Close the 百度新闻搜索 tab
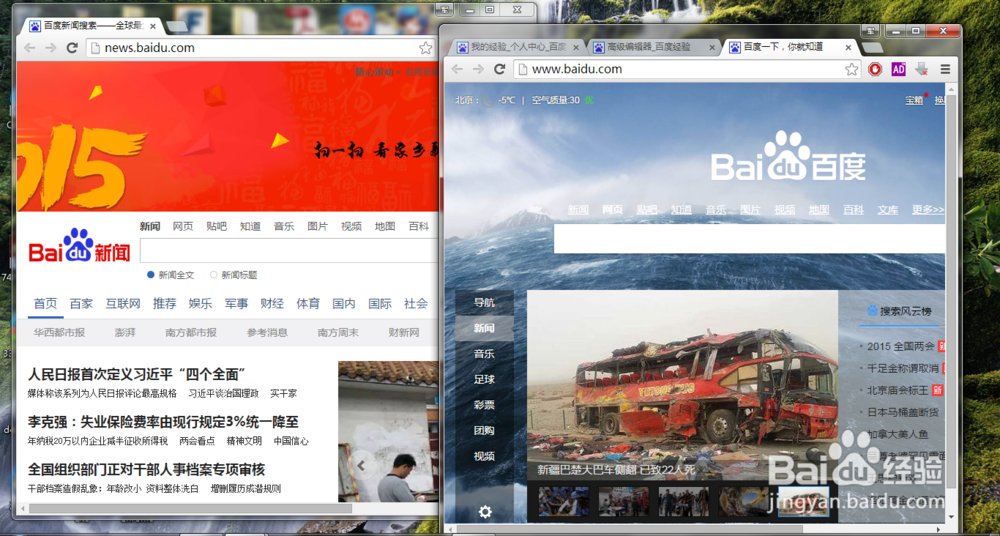 [153, 27]
